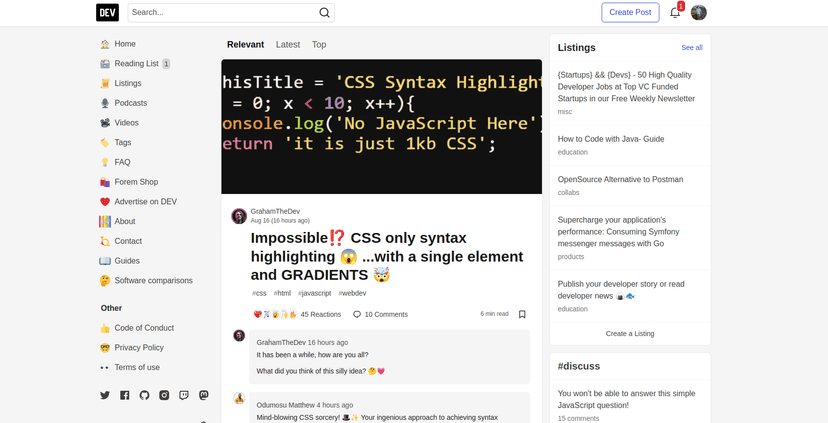Click the Odumosu Matthew commenter avatar

click(x=239, y=399)
